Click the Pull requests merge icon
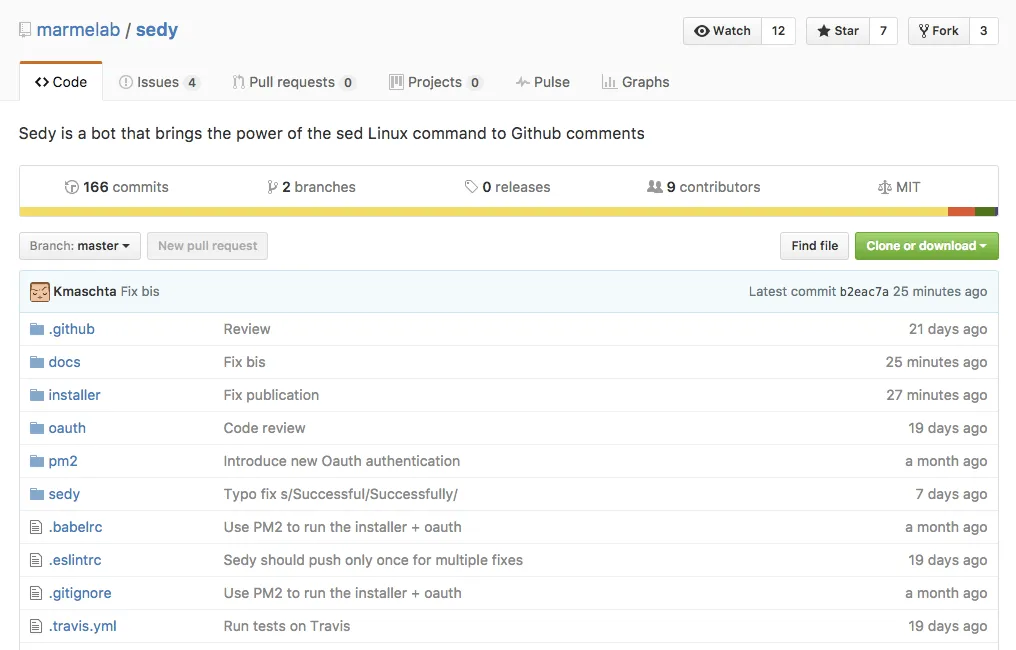Screen dimensions: 1016x650 tap(238, 82)
